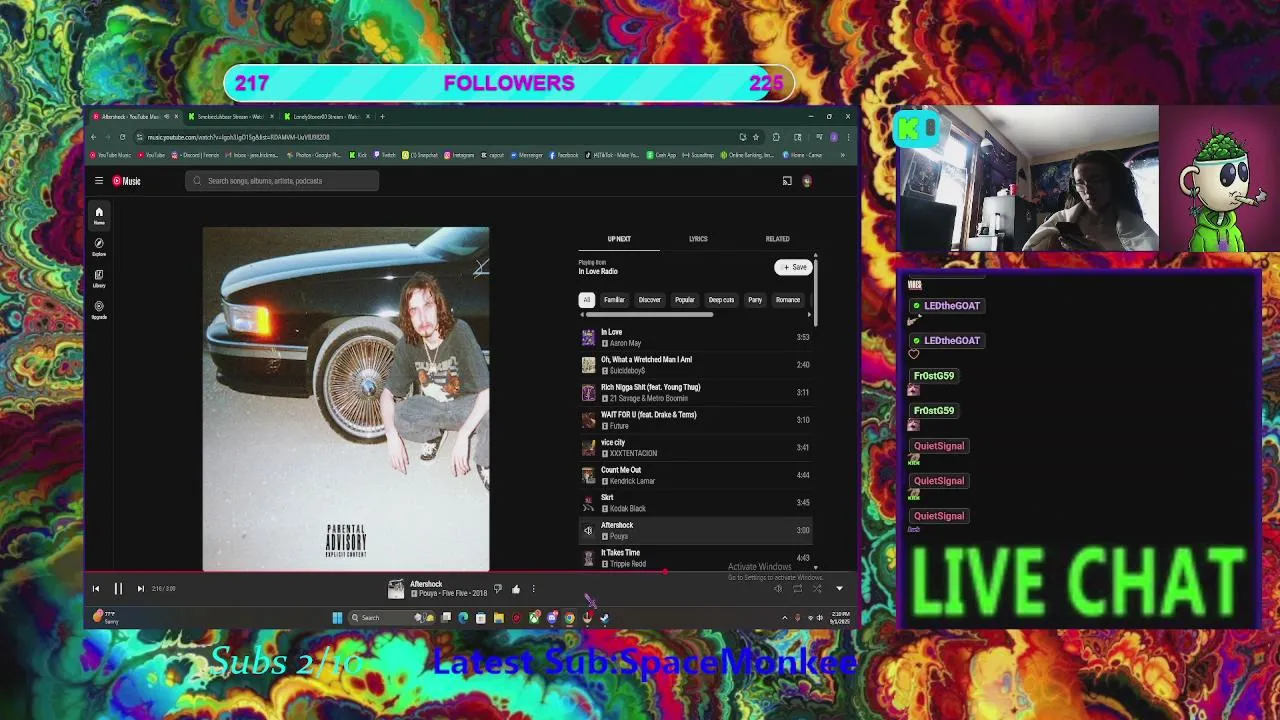Play In Love by Aaron May

(x=697, y=338)
